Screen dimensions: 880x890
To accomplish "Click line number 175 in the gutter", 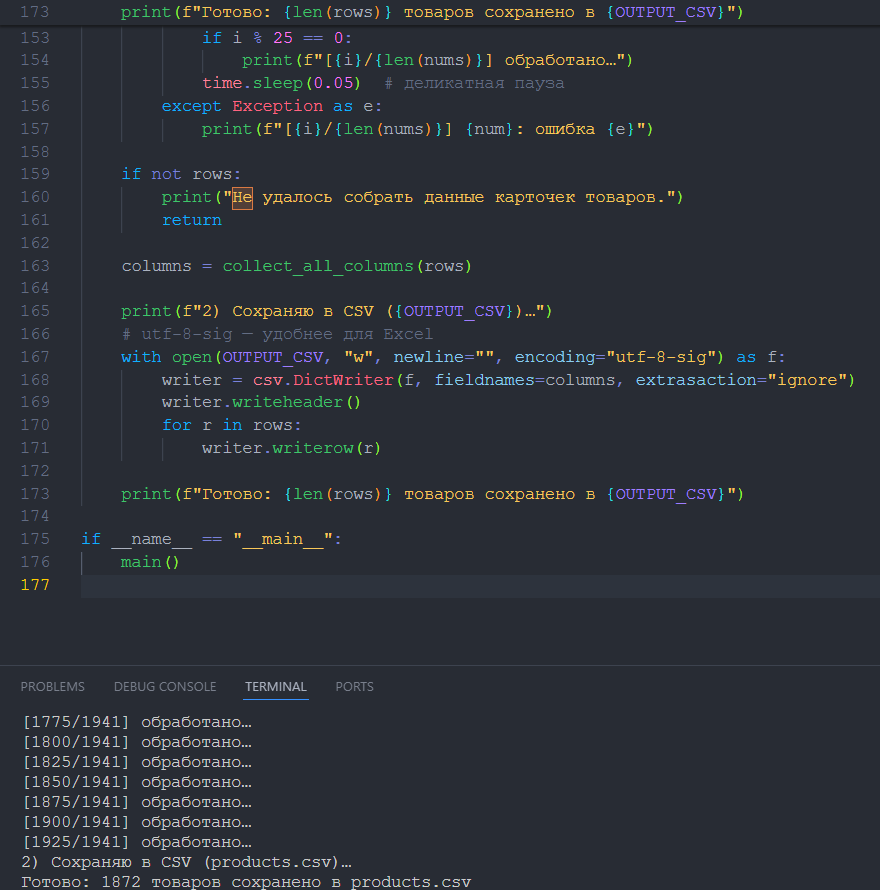I will coord(35,539).
